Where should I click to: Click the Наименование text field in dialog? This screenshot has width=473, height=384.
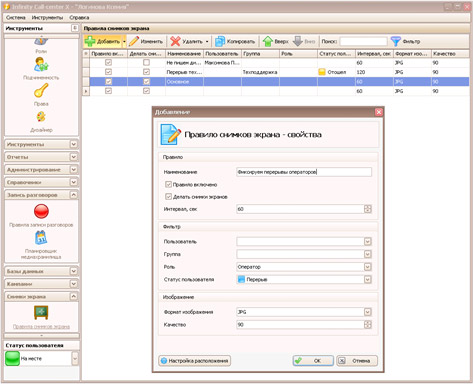click(x=304, y=172)
